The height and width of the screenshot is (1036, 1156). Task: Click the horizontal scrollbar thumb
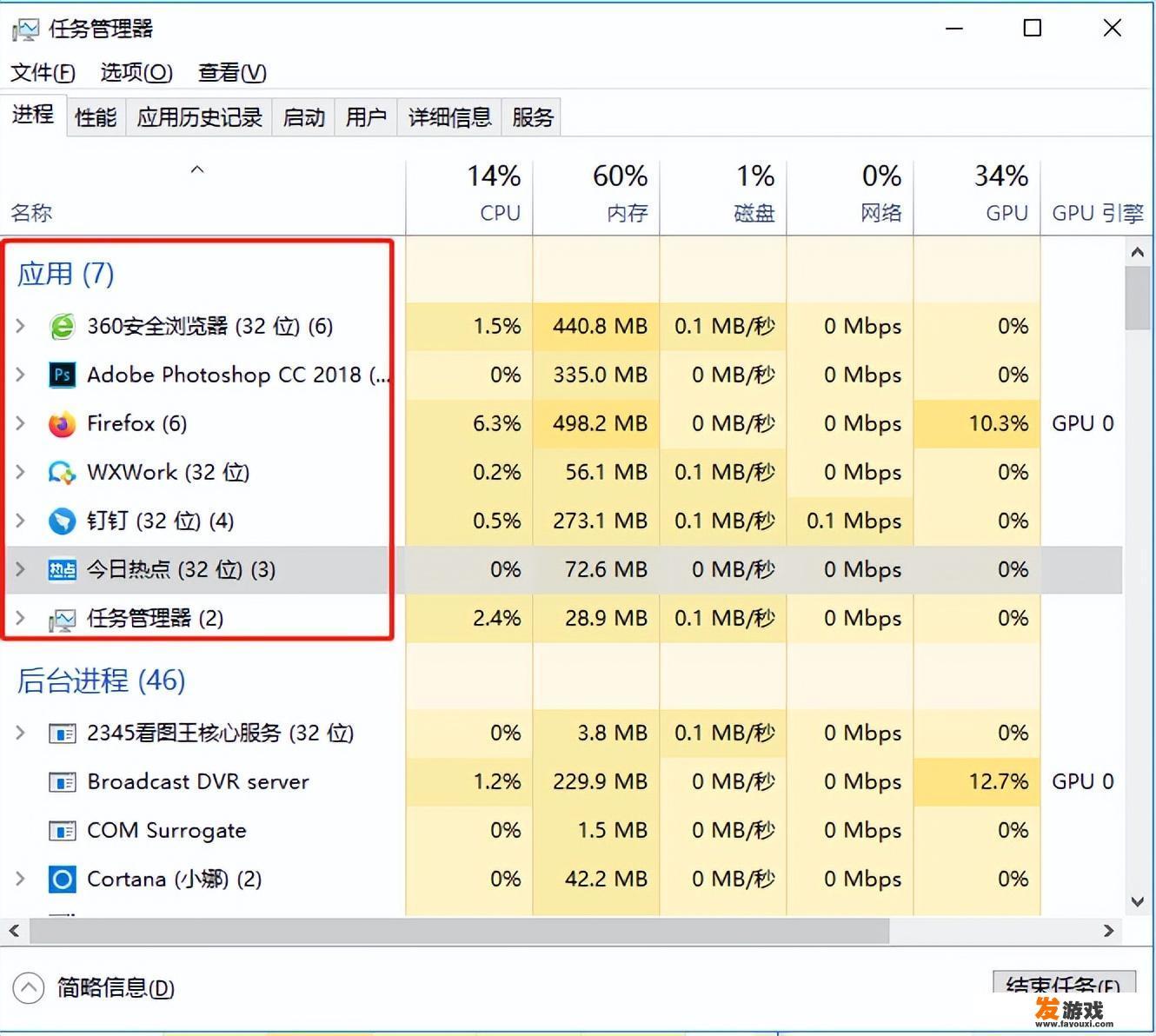[x=460, y=931]
